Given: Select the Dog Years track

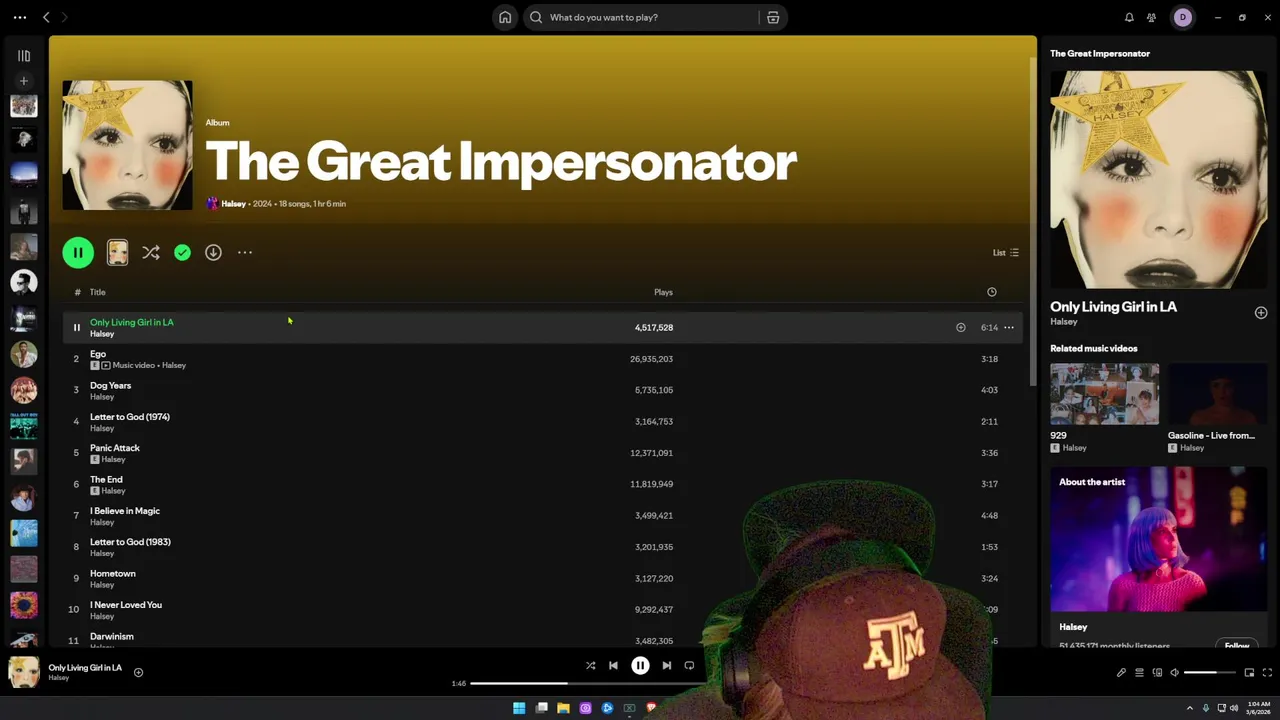Looking at the screenshot, I should click(110, 385).
